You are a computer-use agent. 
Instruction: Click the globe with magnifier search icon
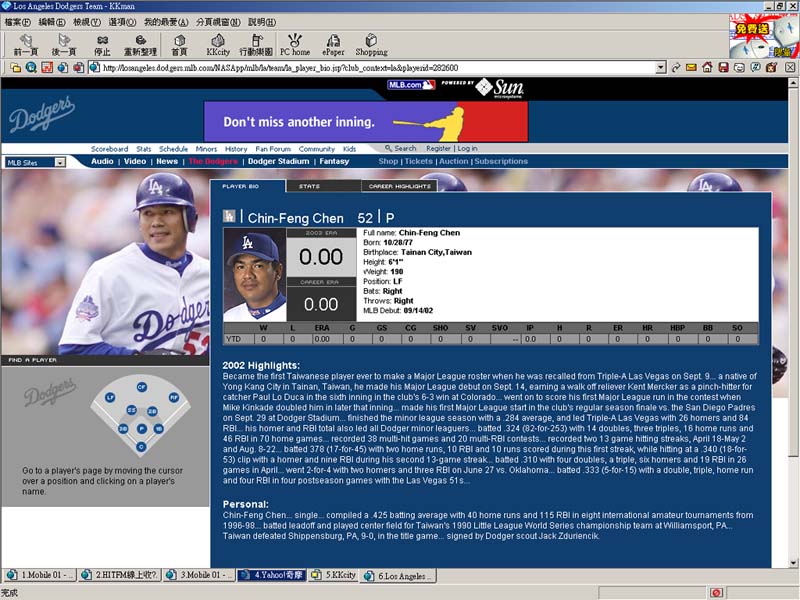[31, 67]
